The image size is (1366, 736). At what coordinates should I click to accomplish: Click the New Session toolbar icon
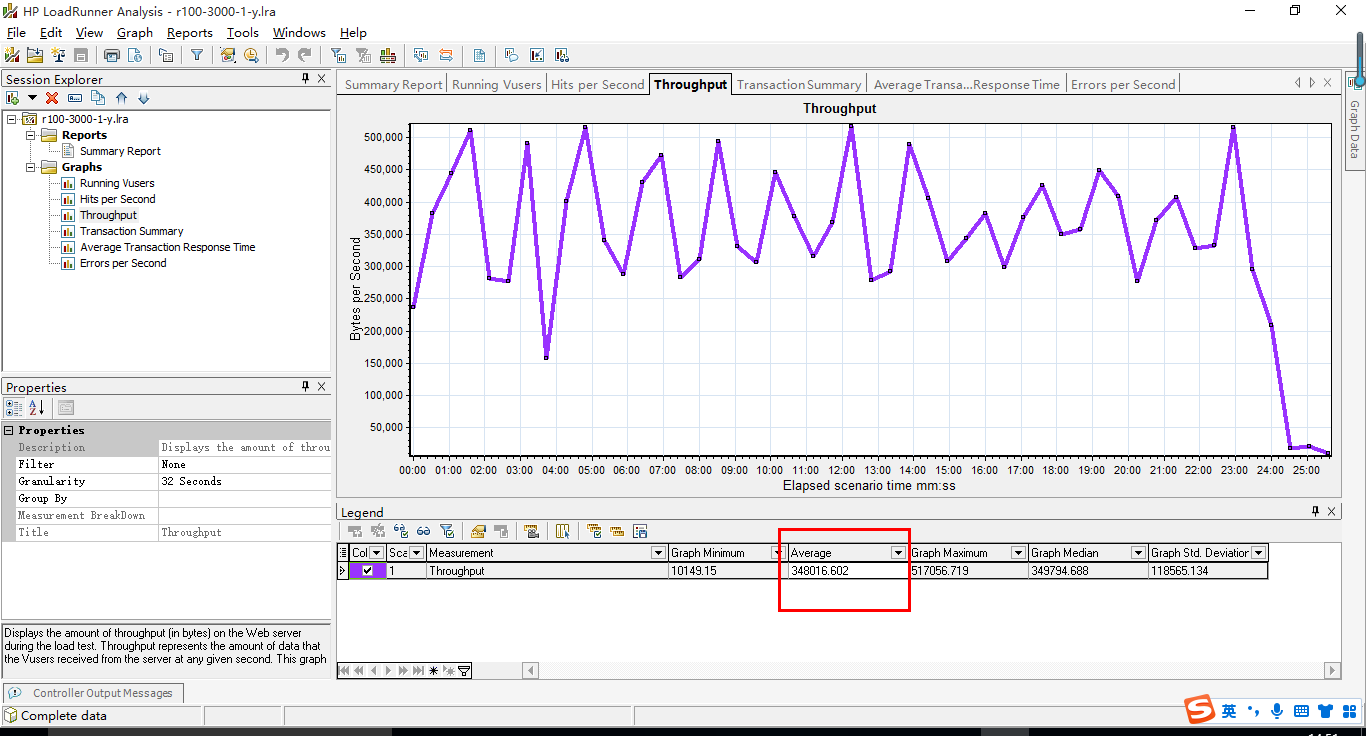pyautogui.click(x=12, y=55)
